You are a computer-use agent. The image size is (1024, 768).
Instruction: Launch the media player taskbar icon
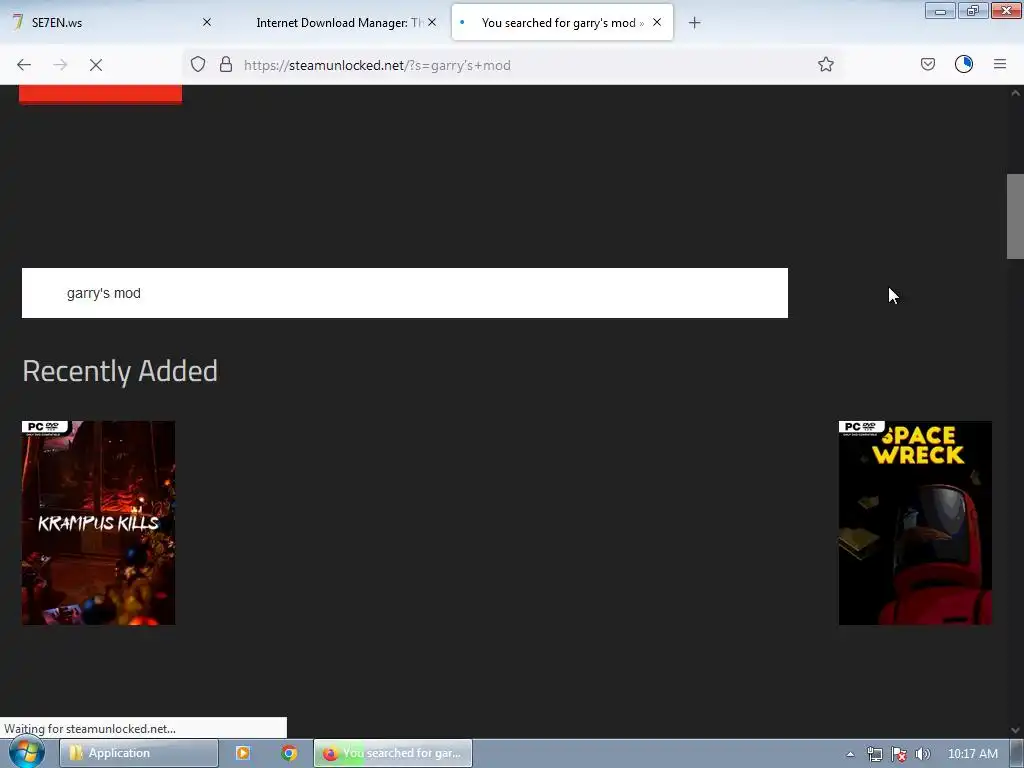[243, 753]
